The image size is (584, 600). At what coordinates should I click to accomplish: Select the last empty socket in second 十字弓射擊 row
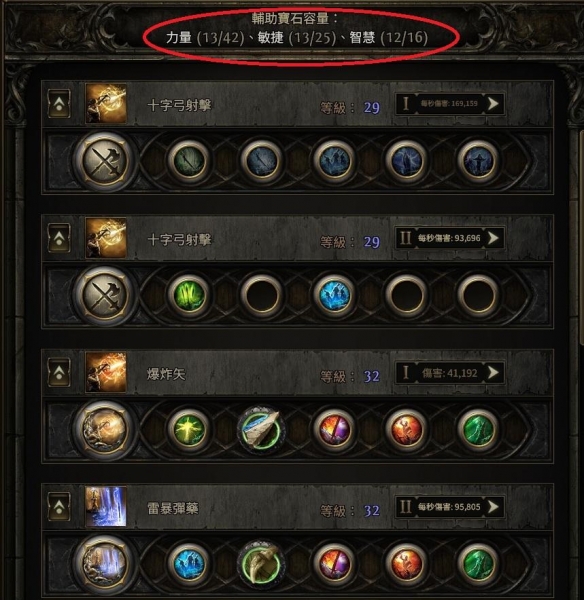coord(478,295)
